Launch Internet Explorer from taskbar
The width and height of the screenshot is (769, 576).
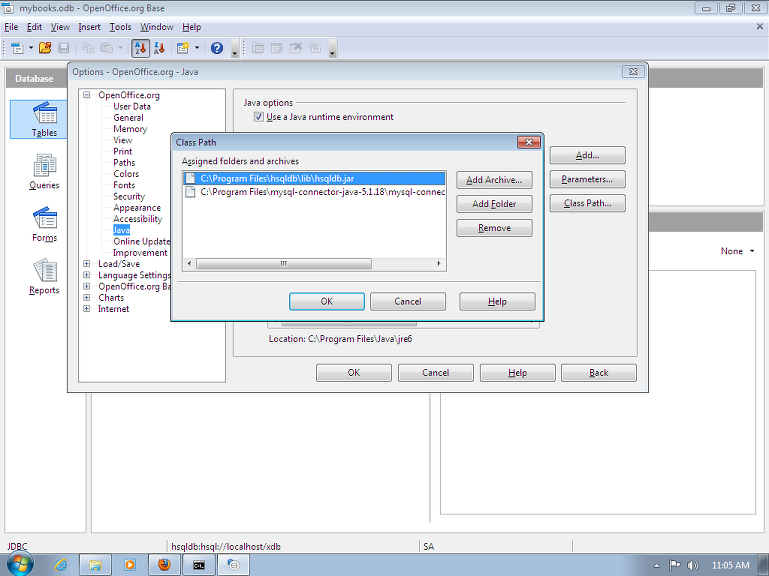61,565
